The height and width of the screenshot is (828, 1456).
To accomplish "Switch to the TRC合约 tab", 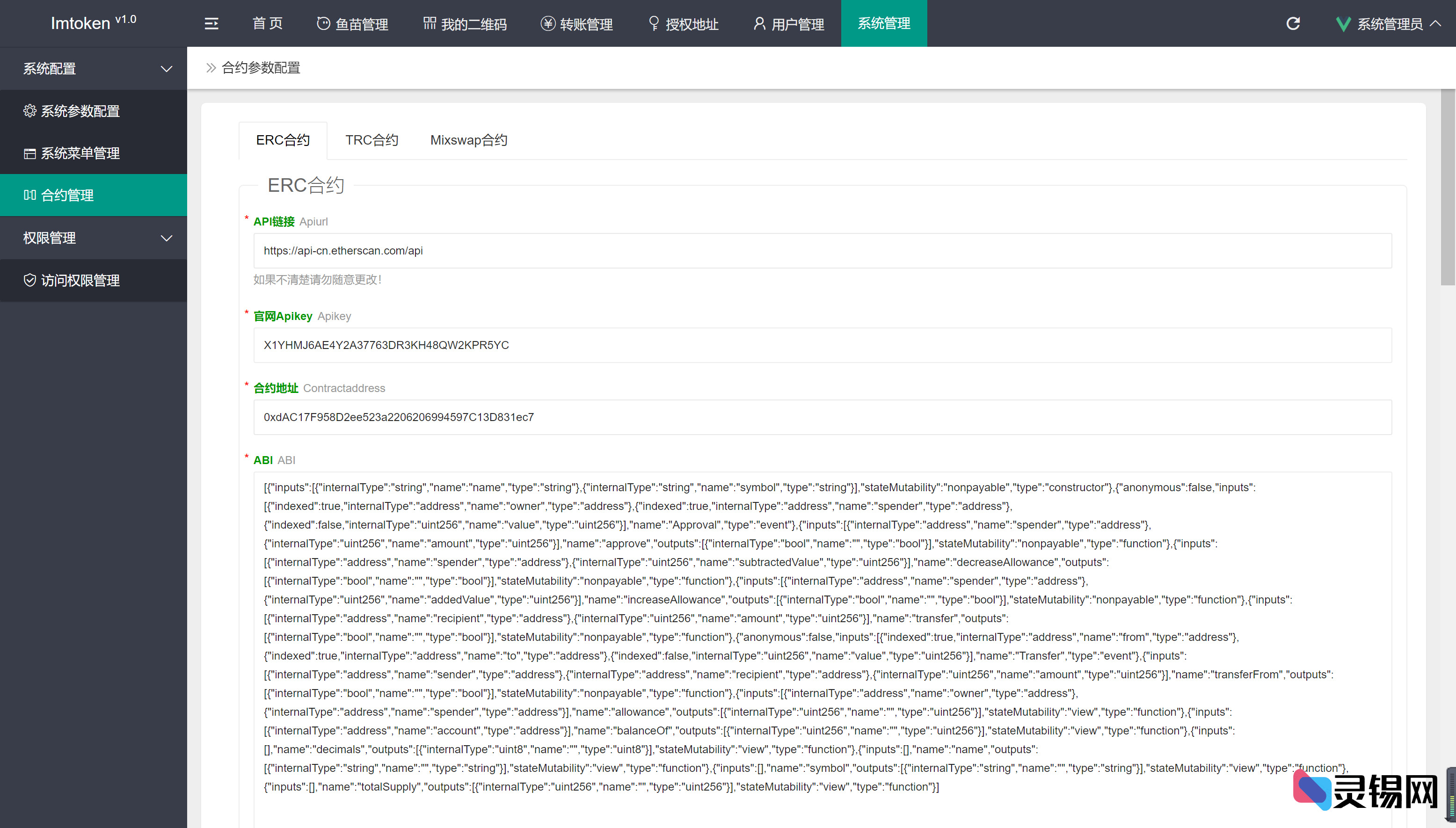I will coord(371,140).
